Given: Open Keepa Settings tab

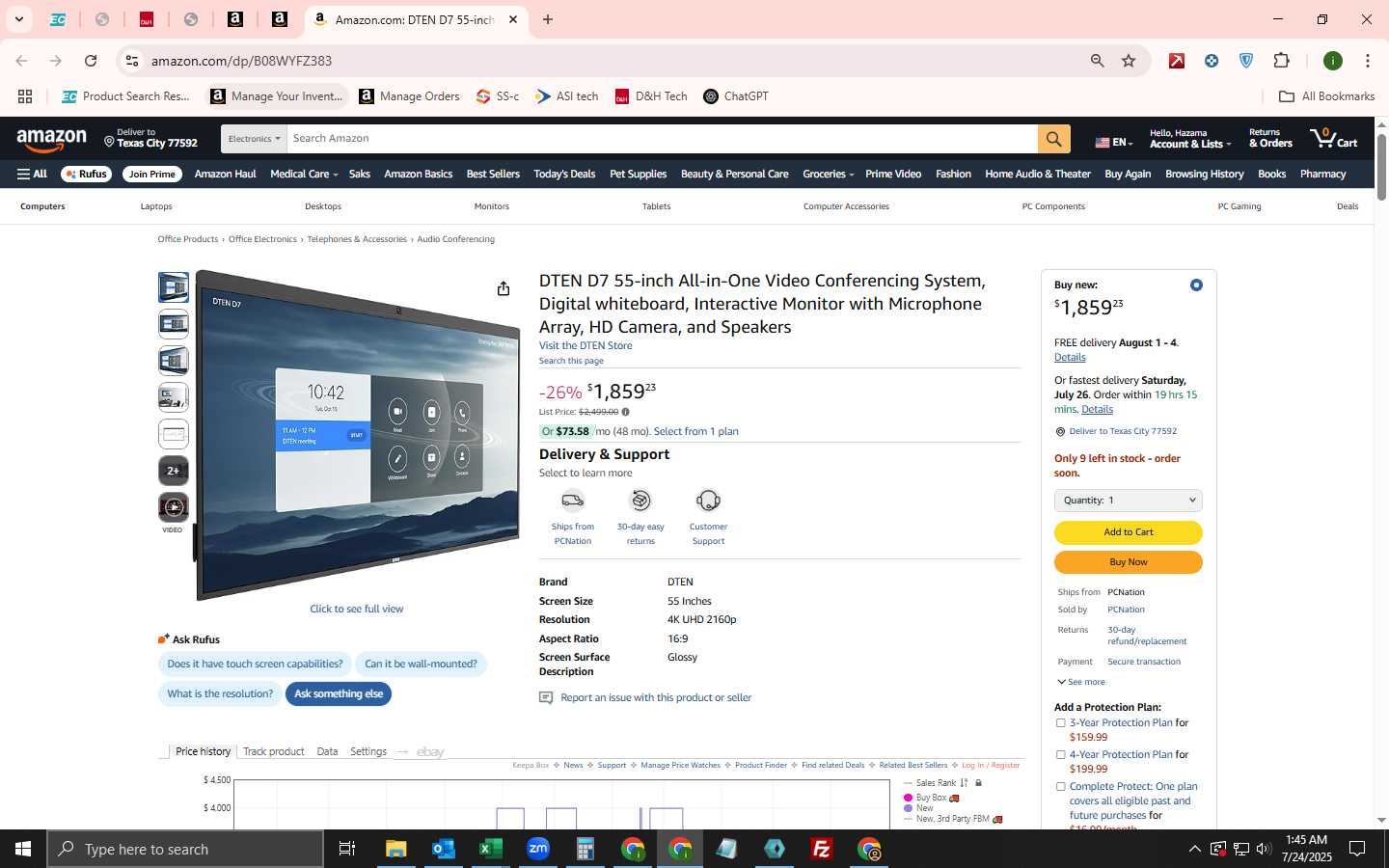Looking at the screenshot, I should pyautogui.click(x=368, y=751).
